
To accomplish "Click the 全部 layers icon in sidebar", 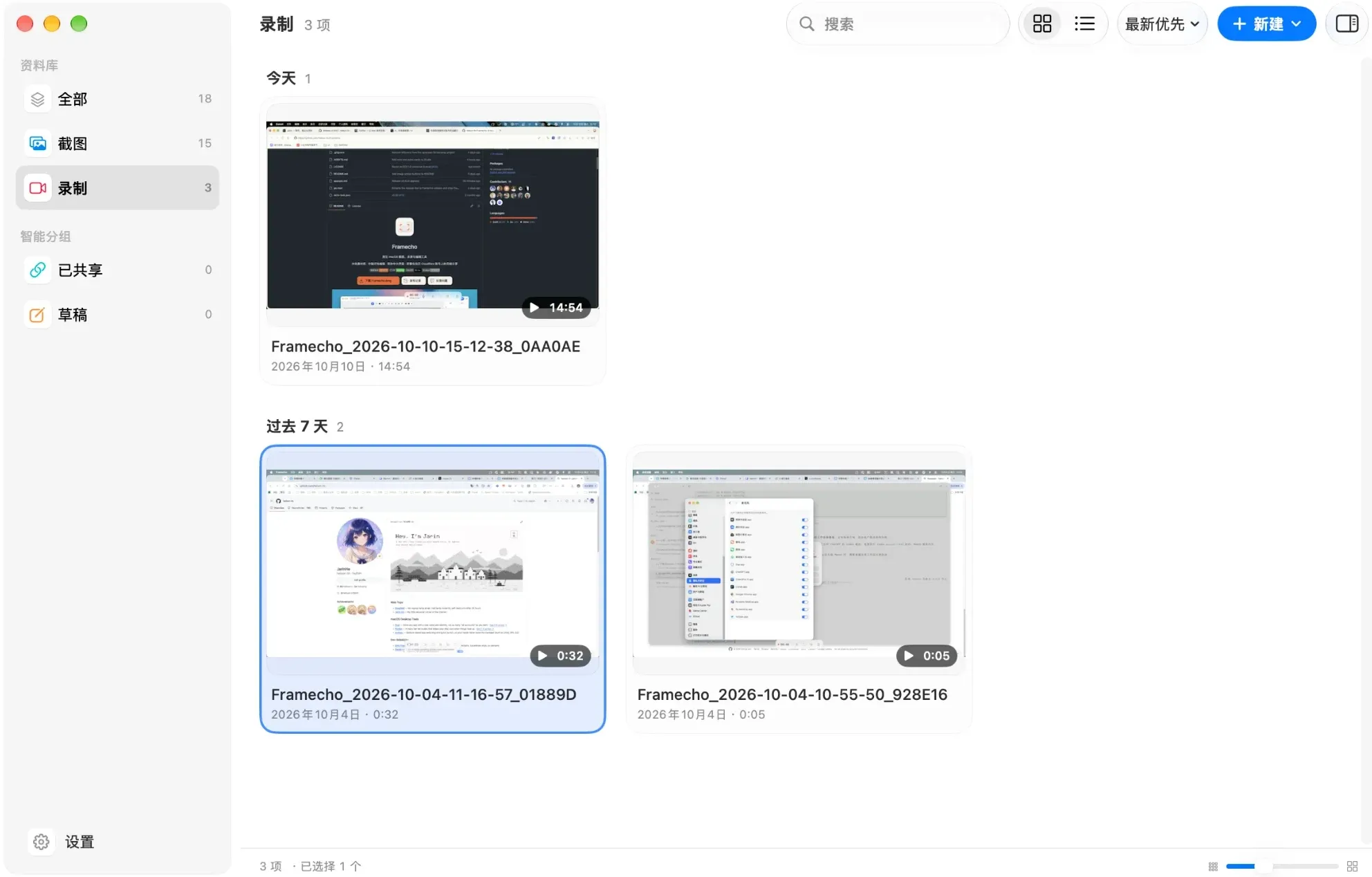I will pyautogui.click(x=38, y=99).
